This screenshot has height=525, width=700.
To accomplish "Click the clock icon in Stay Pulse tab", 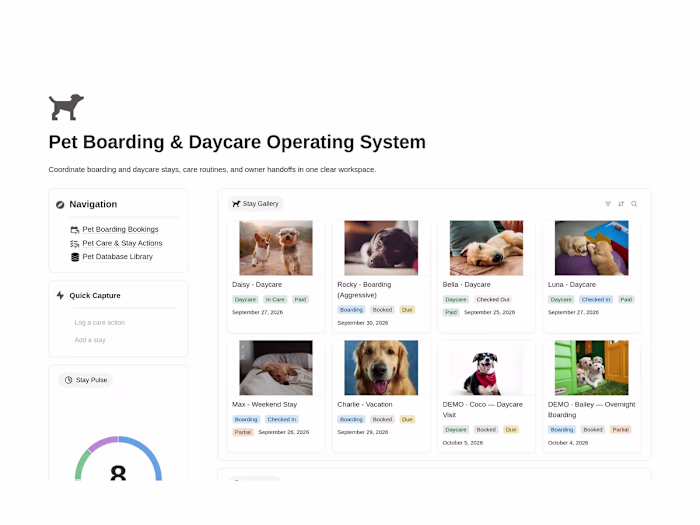I will click(68, 380).
